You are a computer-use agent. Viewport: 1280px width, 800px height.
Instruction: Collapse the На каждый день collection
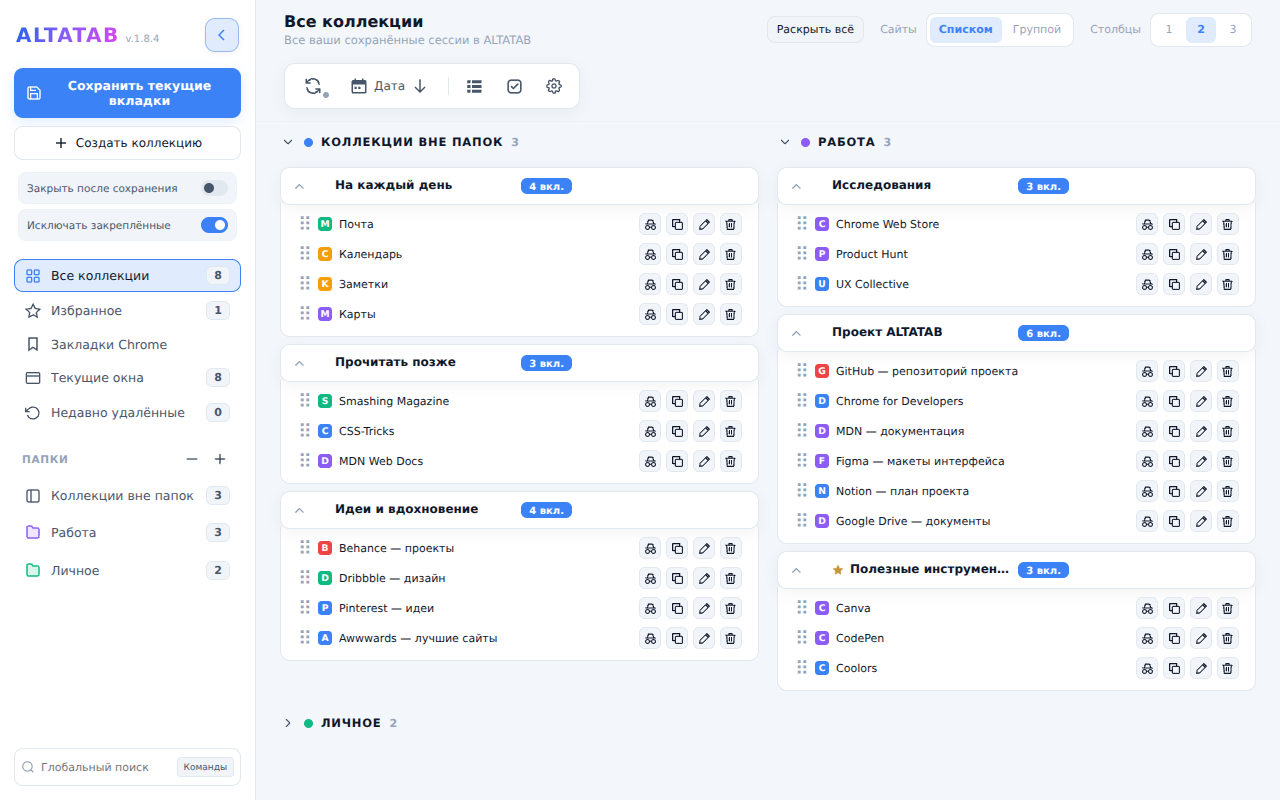coord(299,186)
